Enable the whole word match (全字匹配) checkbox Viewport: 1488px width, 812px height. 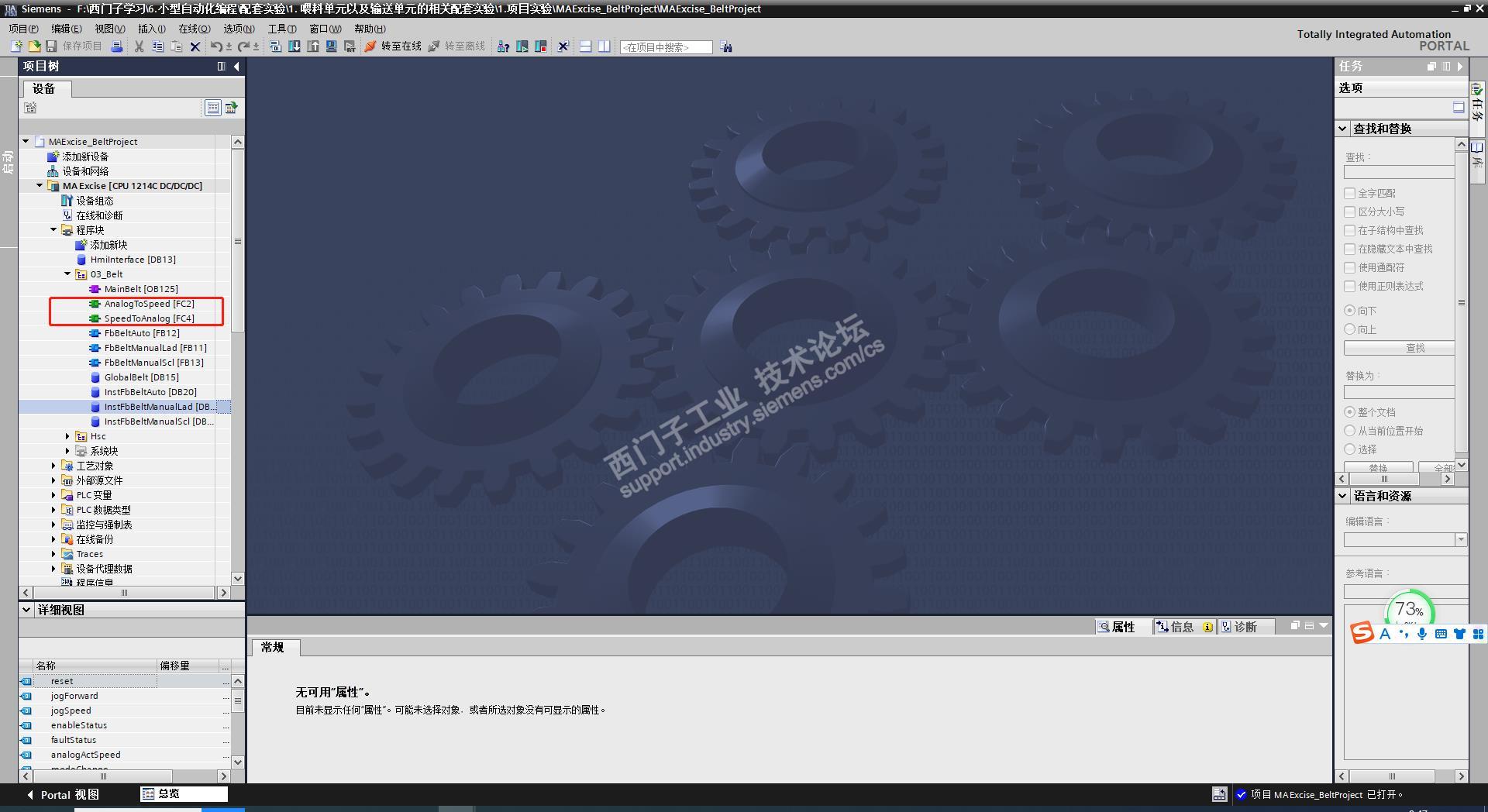[x=1349, y=193]
